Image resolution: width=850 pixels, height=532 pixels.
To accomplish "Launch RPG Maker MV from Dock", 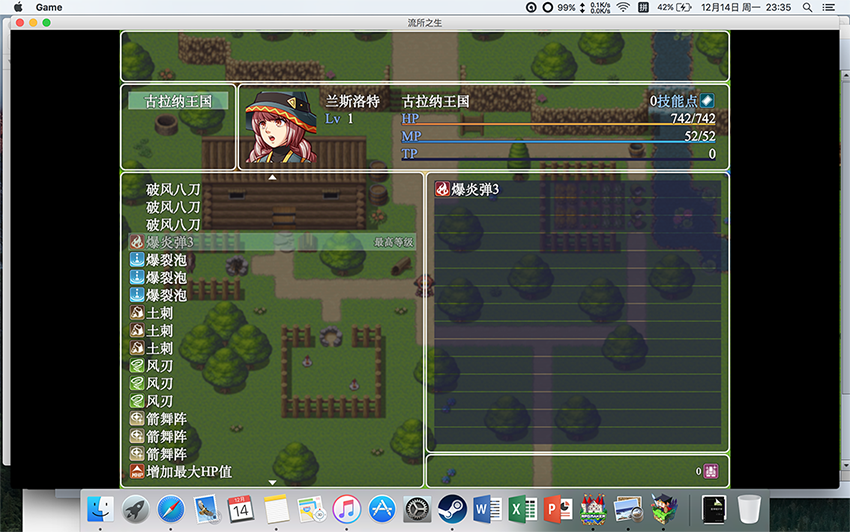I will [x=593, y=509].
